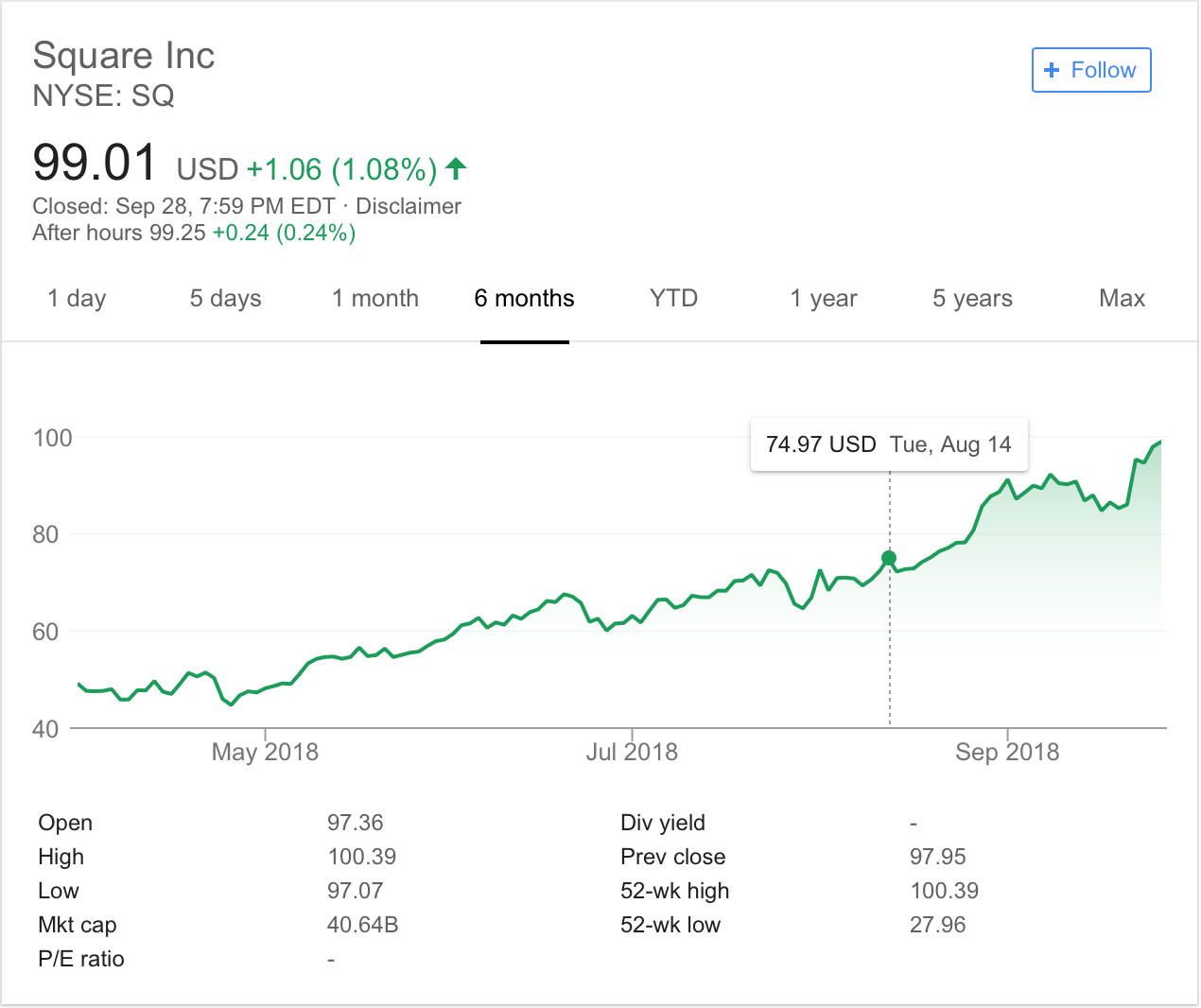Click the 52-wk high value 100.39
The image size is (1201, 1008).
click(945, 891)
